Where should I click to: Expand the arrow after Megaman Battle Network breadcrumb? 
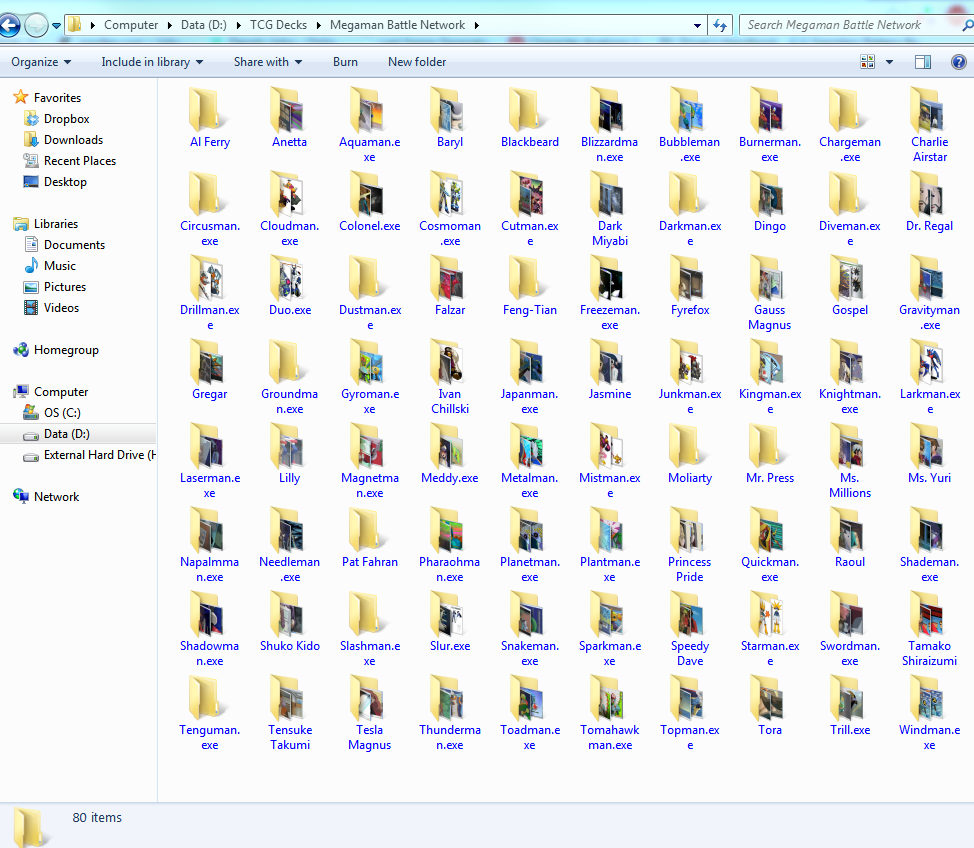coord(476,25)
